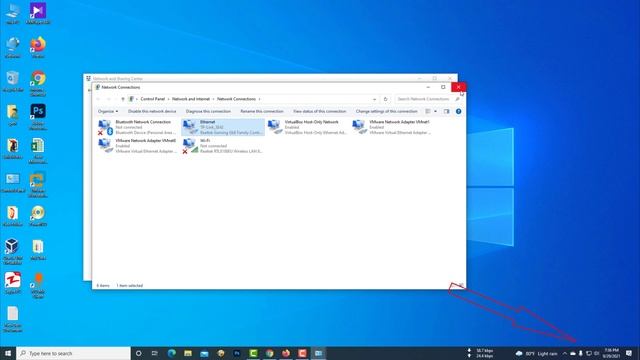Click Diagnose this connection

[x=208, y=111]
